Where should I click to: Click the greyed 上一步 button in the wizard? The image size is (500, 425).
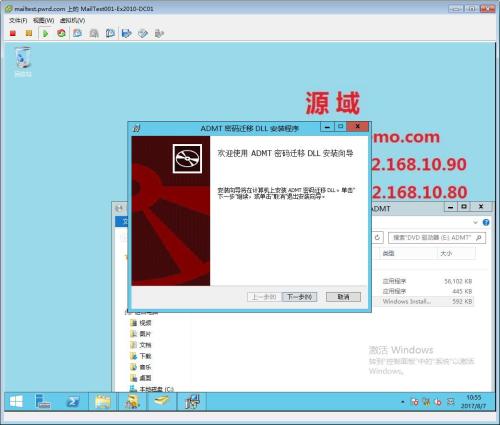pyautogui.click(x=264, y=297)
